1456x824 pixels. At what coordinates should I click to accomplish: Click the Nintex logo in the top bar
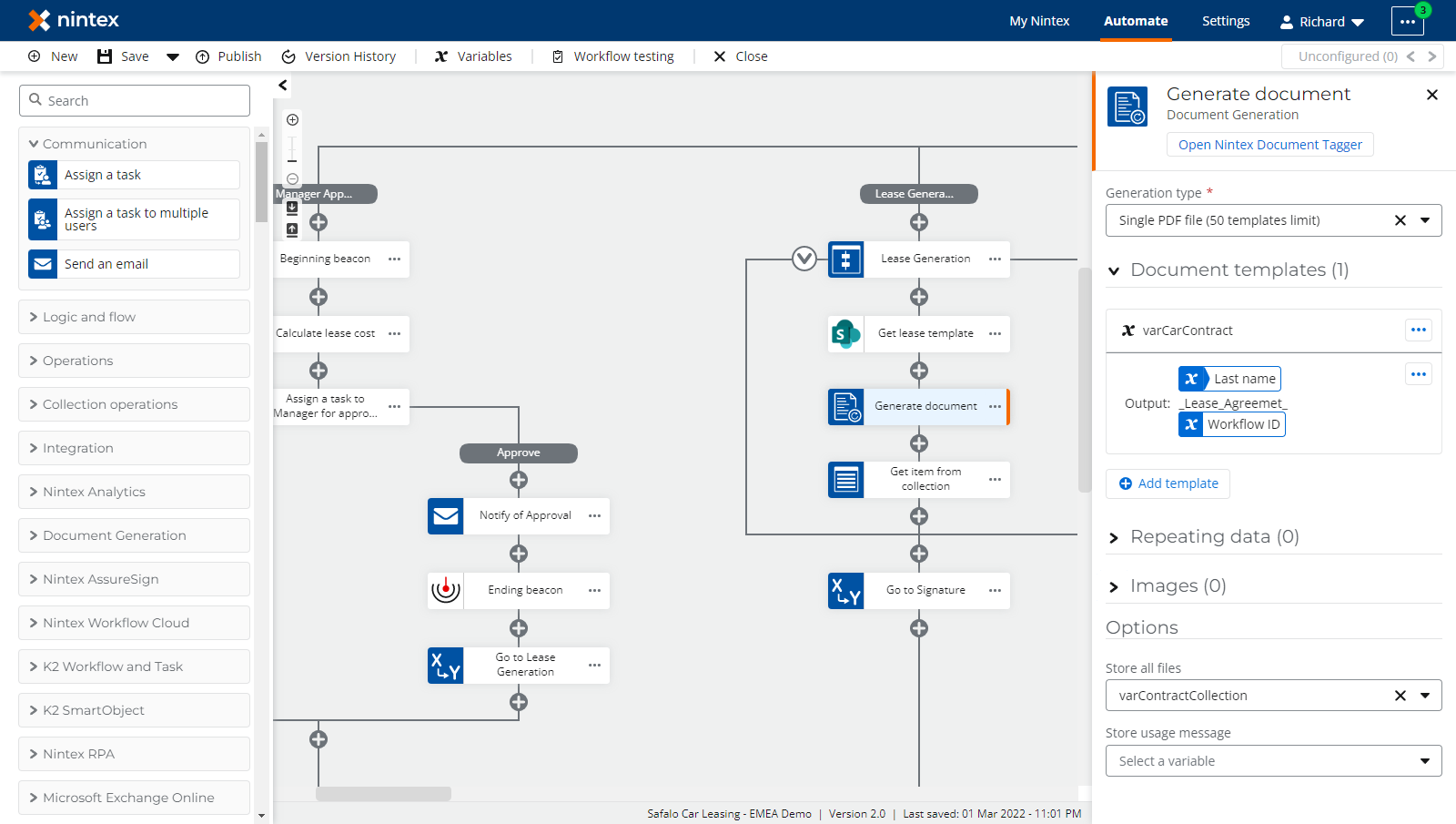pos(72,20)
